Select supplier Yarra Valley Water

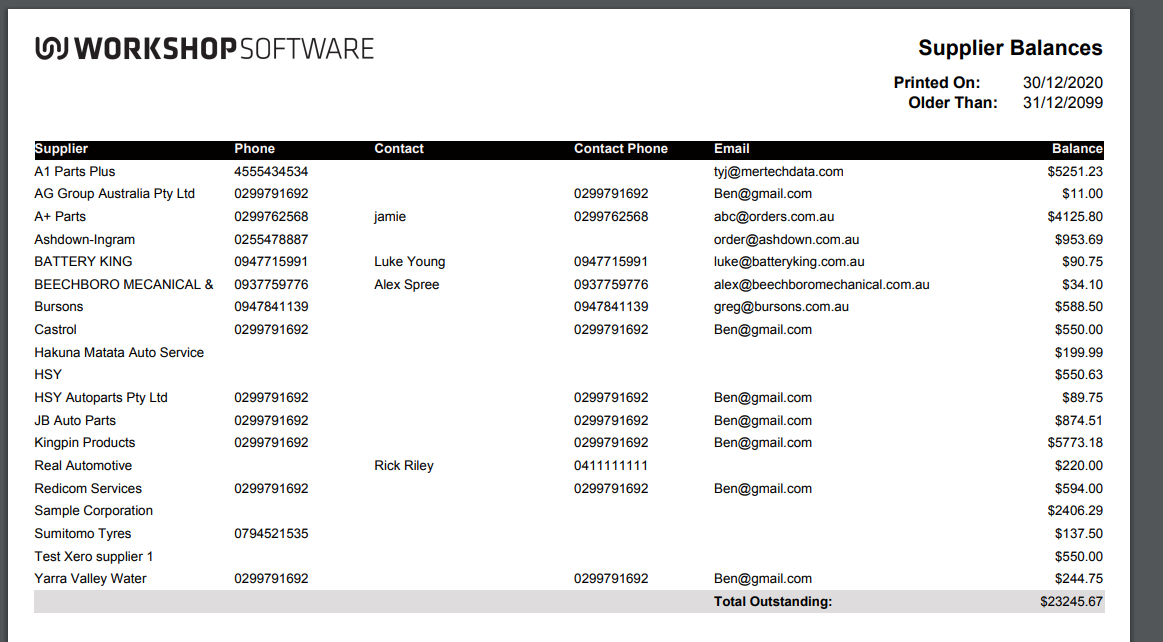tap(90, 579)
